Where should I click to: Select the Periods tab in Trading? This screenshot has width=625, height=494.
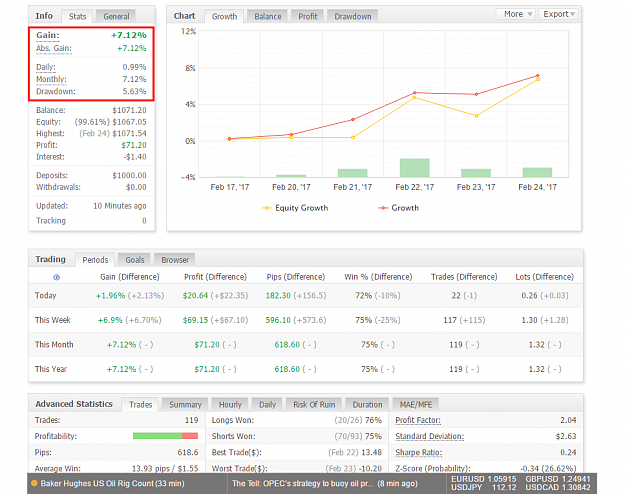click(x=95, y=260)
